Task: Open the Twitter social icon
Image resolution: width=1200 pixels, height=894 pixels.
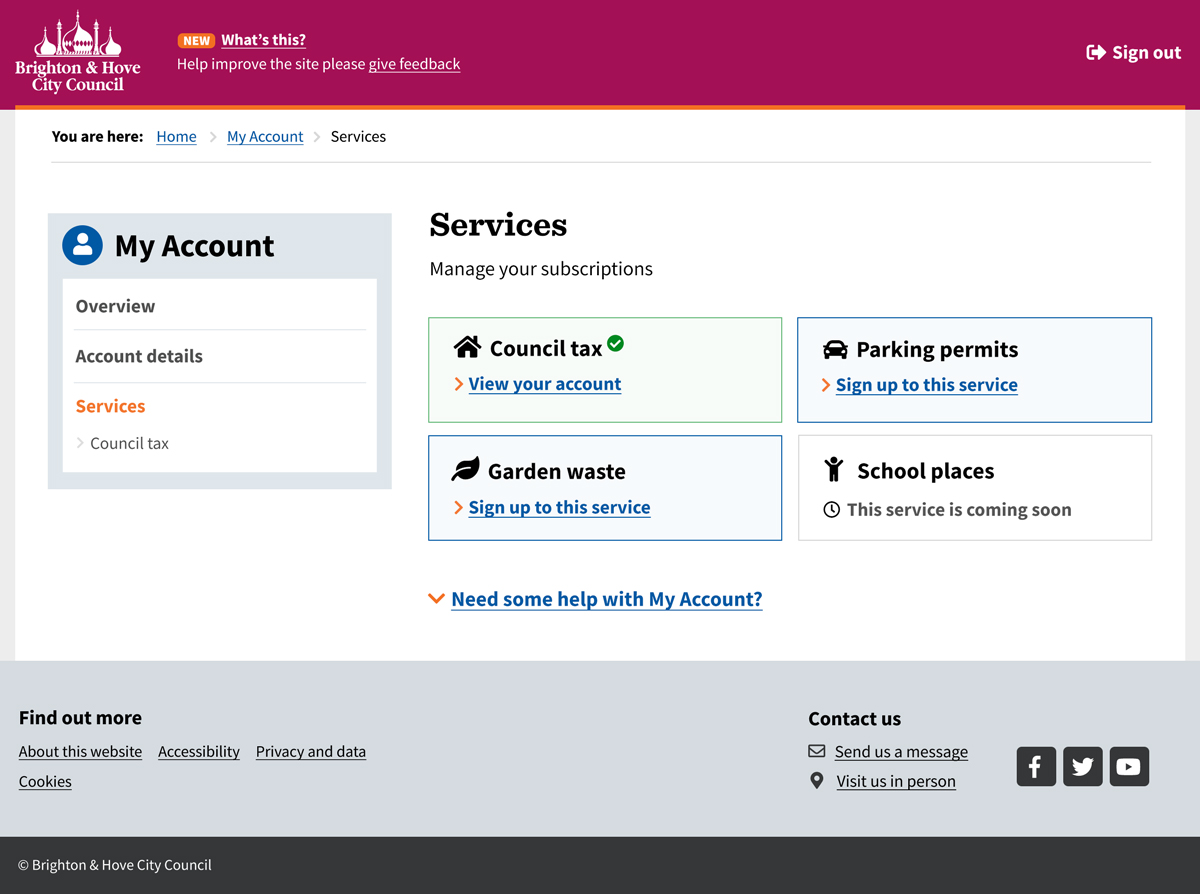Action: [x=1082, y=767]
